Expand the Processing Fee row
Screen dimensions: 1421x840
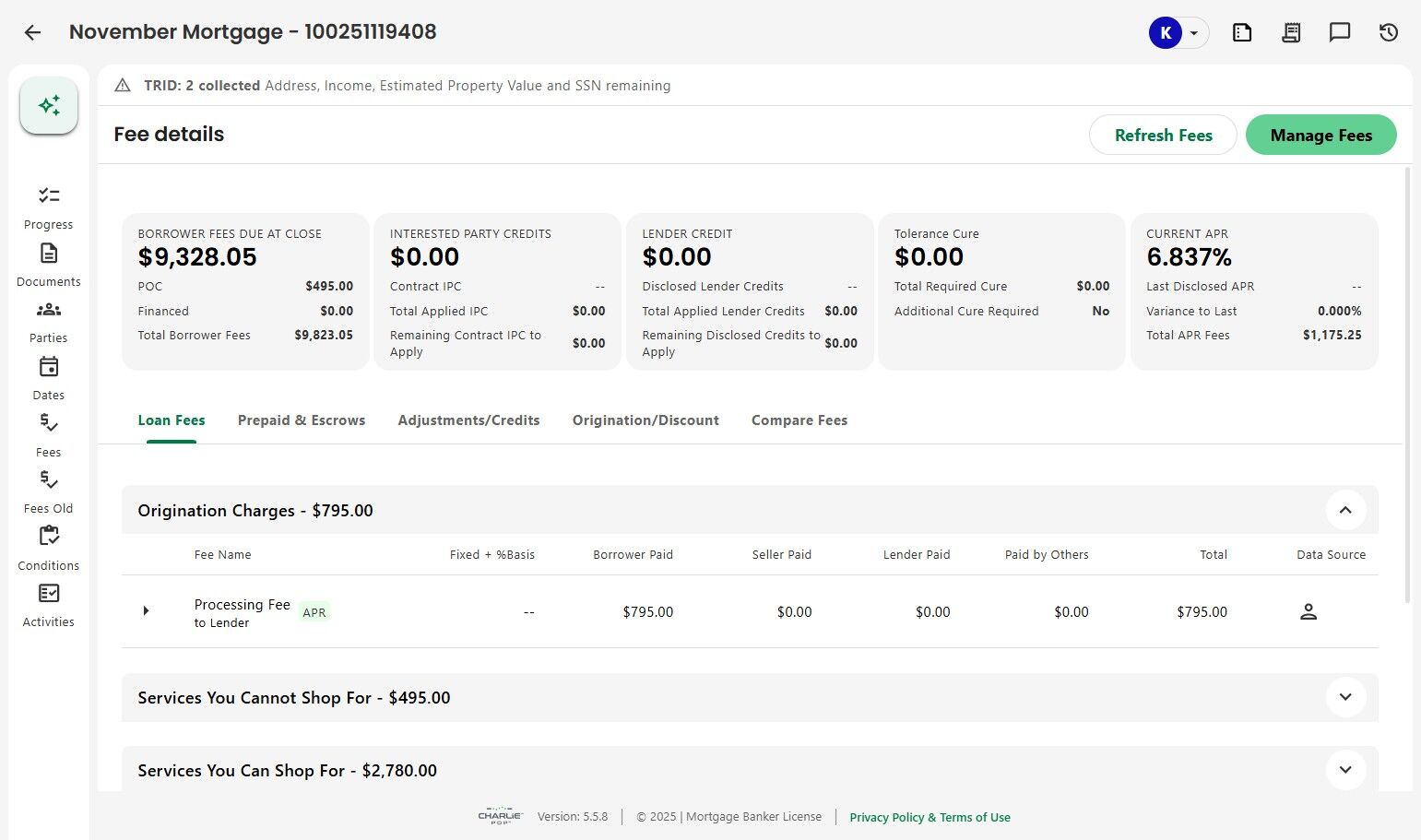[x=146, y=611]
